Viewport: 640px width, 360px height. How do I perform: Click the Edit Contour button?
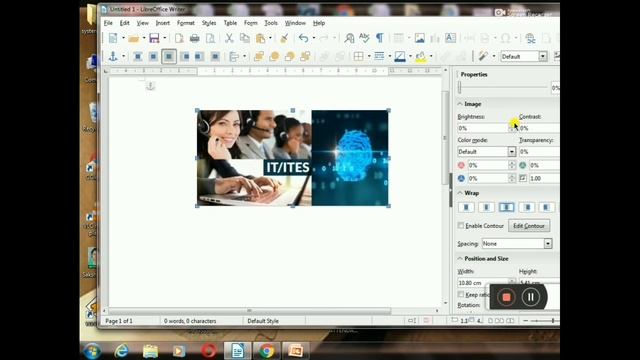[x=529, y=226]
